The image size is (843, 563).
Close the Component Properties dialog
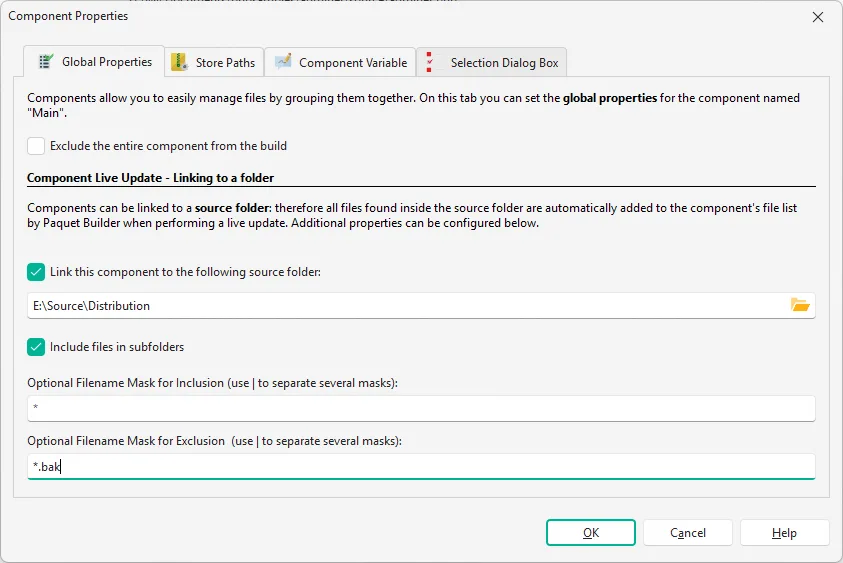[817, 17]
